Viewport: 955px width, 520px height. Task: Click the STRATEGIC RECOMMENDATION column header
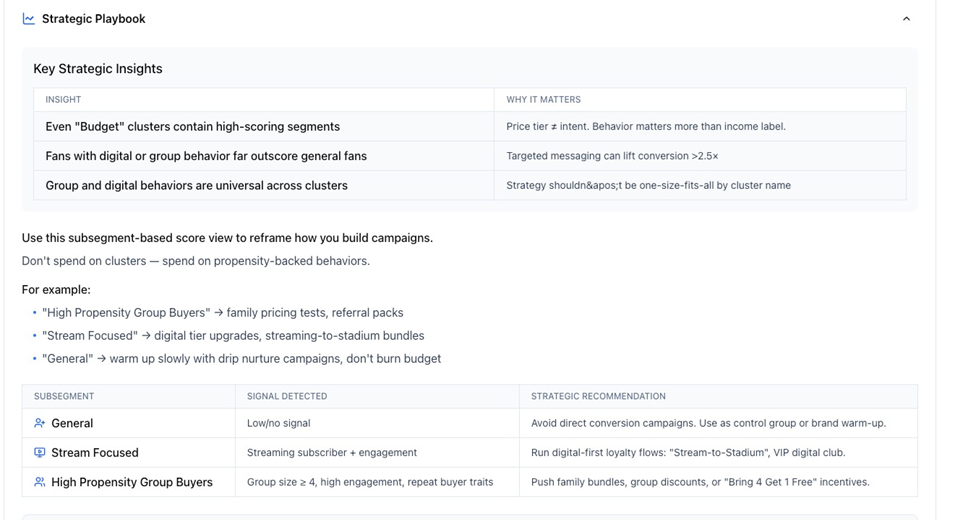point(598,396)
